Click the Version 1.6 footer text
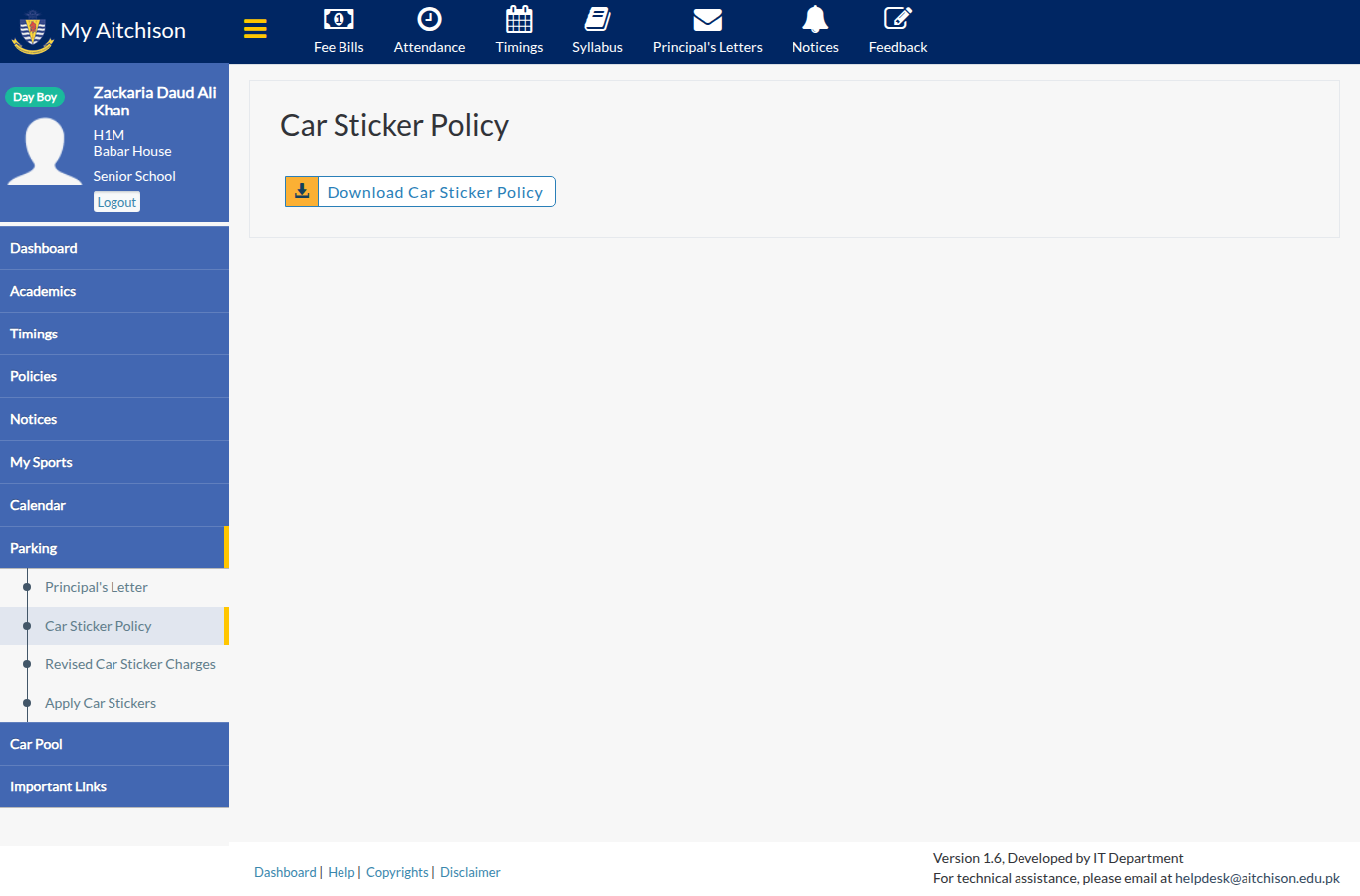 click(1058, 858)
